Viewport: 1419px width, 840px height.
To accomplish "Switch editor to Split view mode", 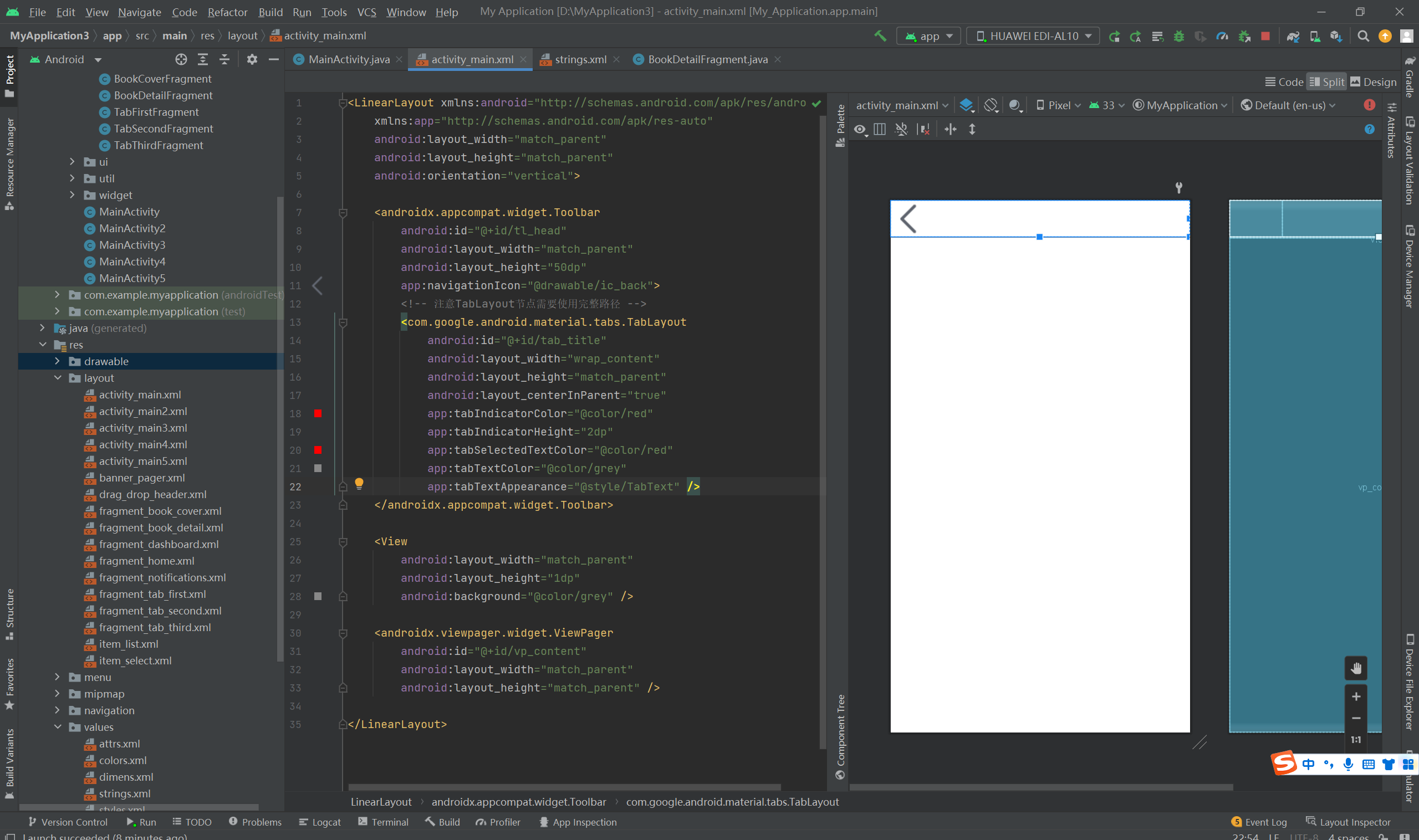I will [1326, 82].
